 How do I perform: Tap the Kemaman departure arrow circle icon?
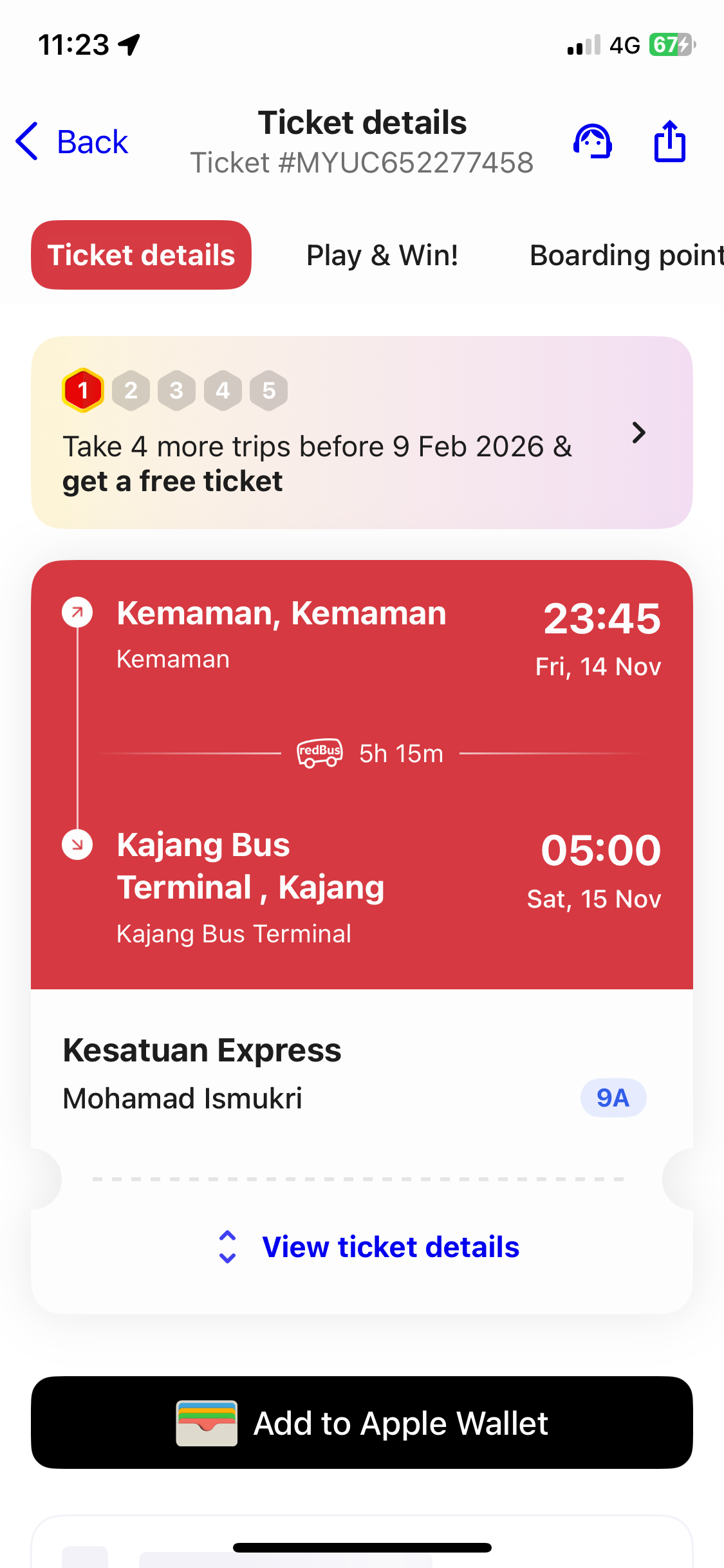(77, 612)
